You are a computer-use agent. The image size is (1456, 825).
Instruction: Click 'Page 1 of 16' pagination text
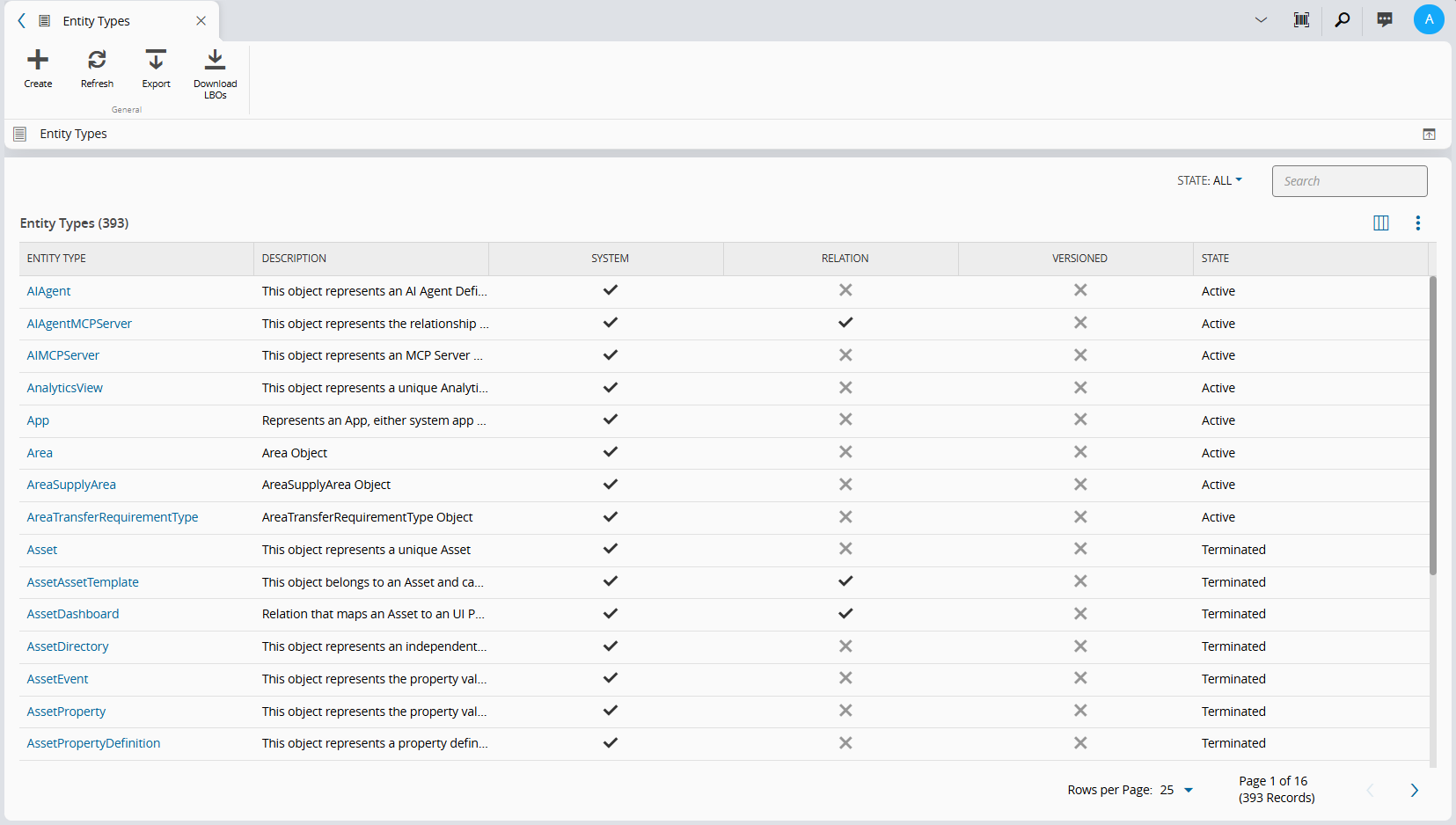(1273, 781)
